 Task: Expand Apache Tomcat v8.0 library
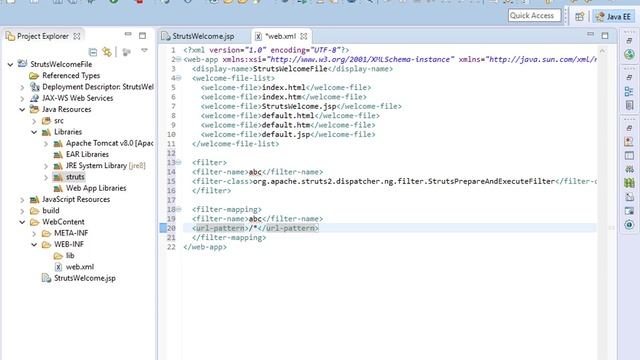coord(46,143)
